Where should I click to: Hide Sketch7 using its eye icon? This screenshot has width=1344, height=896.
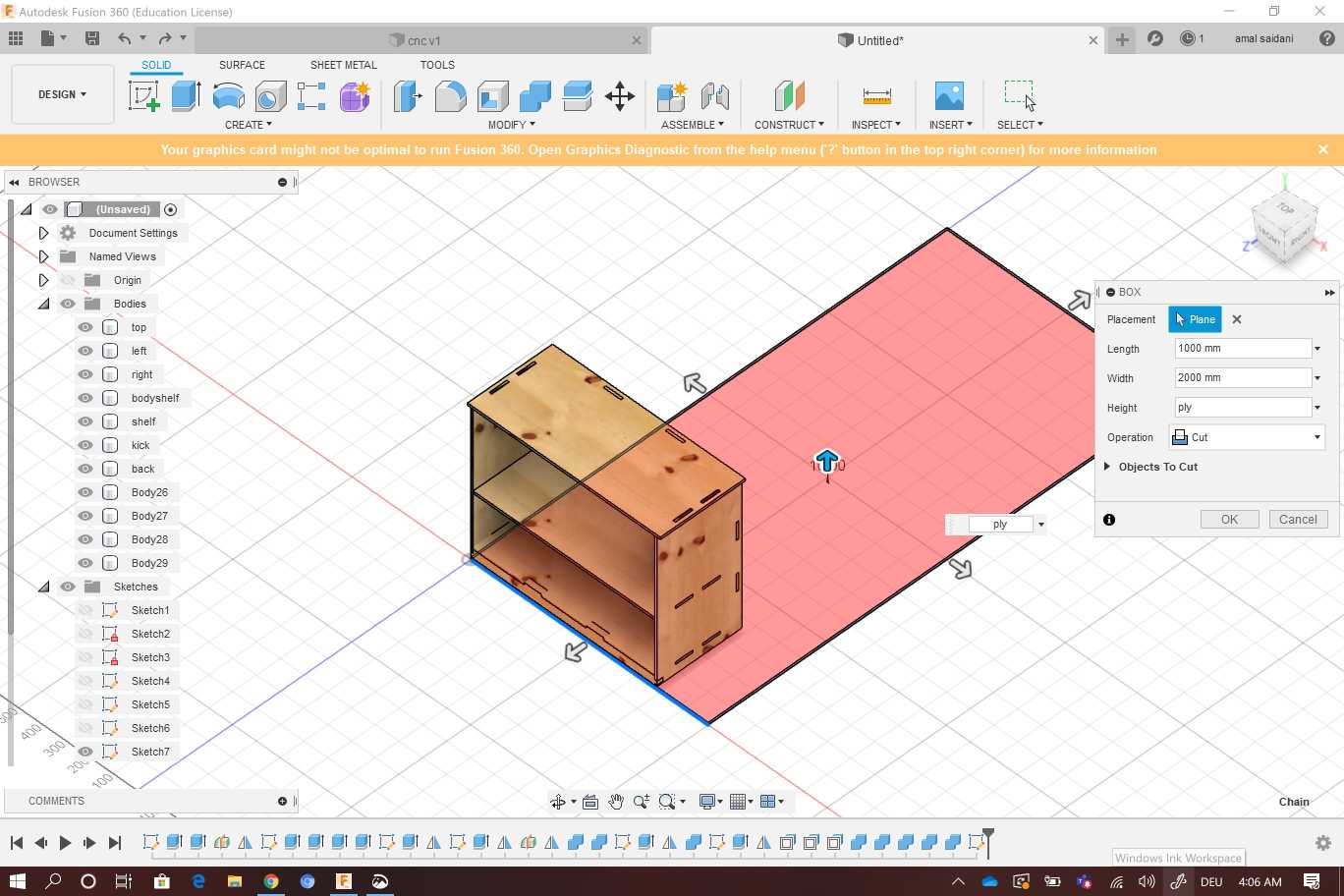tap(85, 752)
